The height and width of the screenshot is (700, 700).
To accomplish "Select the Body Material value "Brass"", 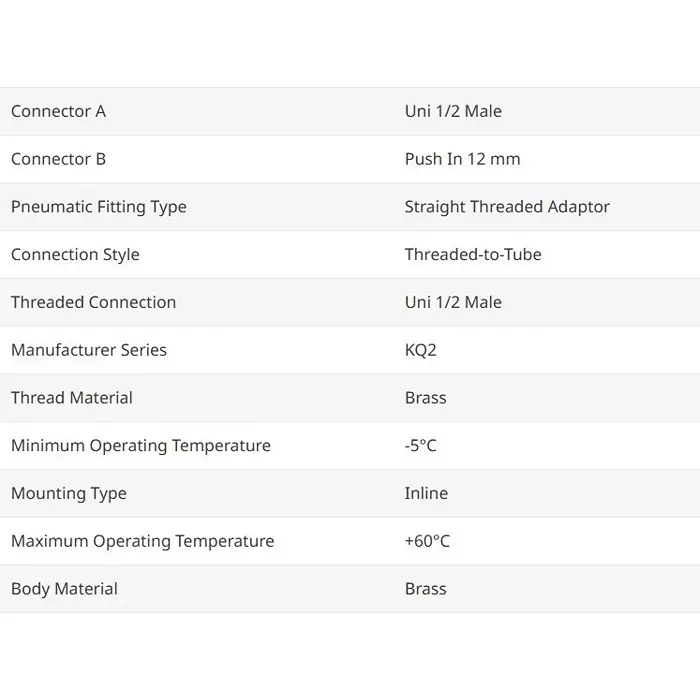I will [x=425, y=589].
